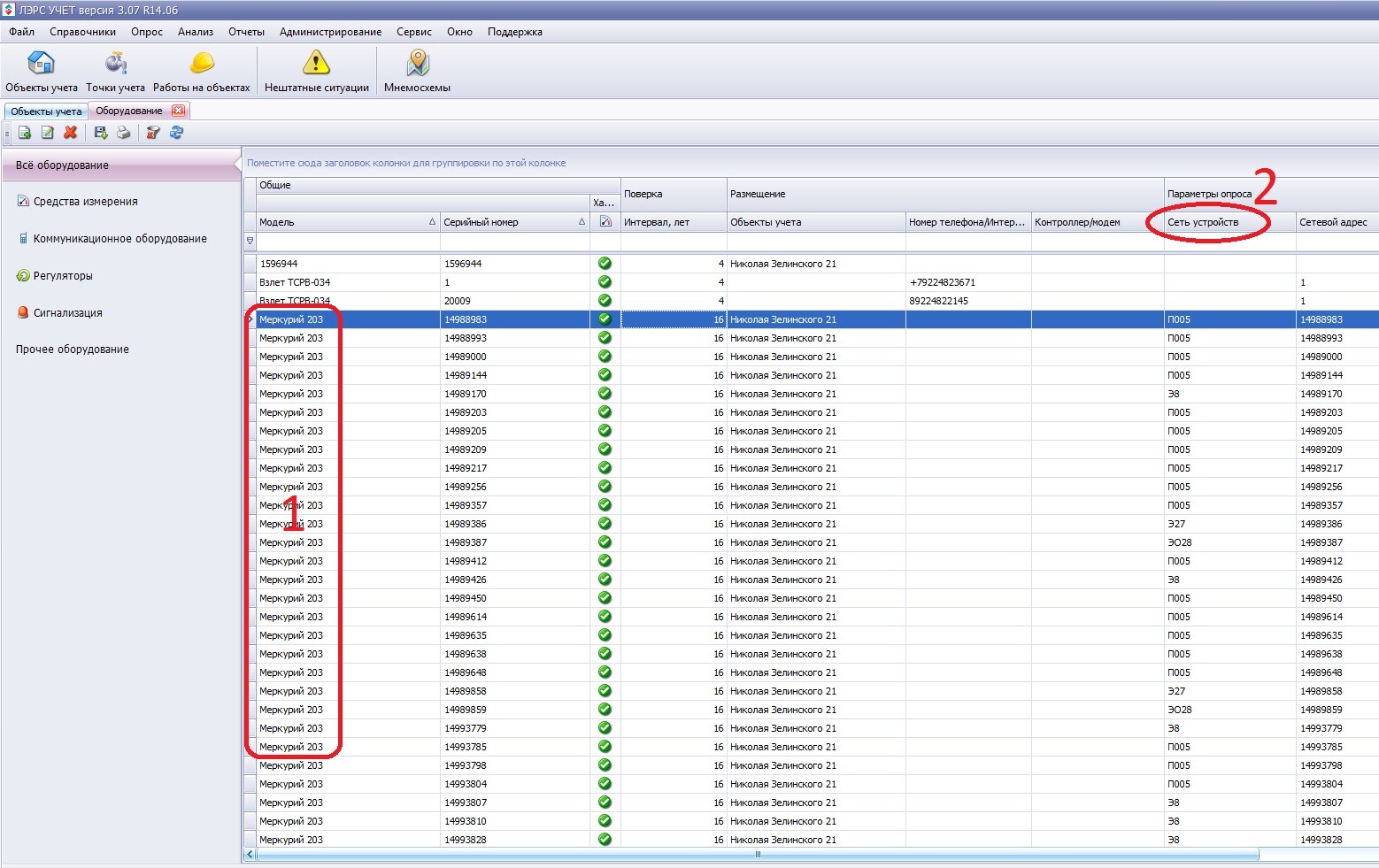Close the Оборудование tab
The image size is (1379, 868).
[178, 111]
